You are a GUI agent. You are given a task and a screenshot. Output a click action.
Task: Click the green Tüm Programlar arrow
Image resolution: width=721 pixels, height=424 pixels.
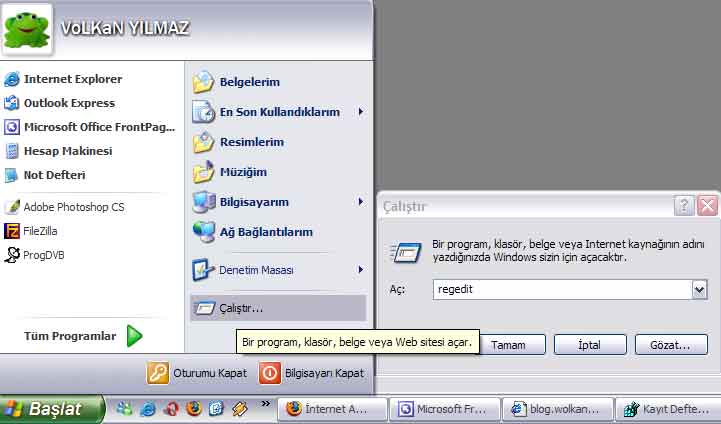(x=134, y=336)
